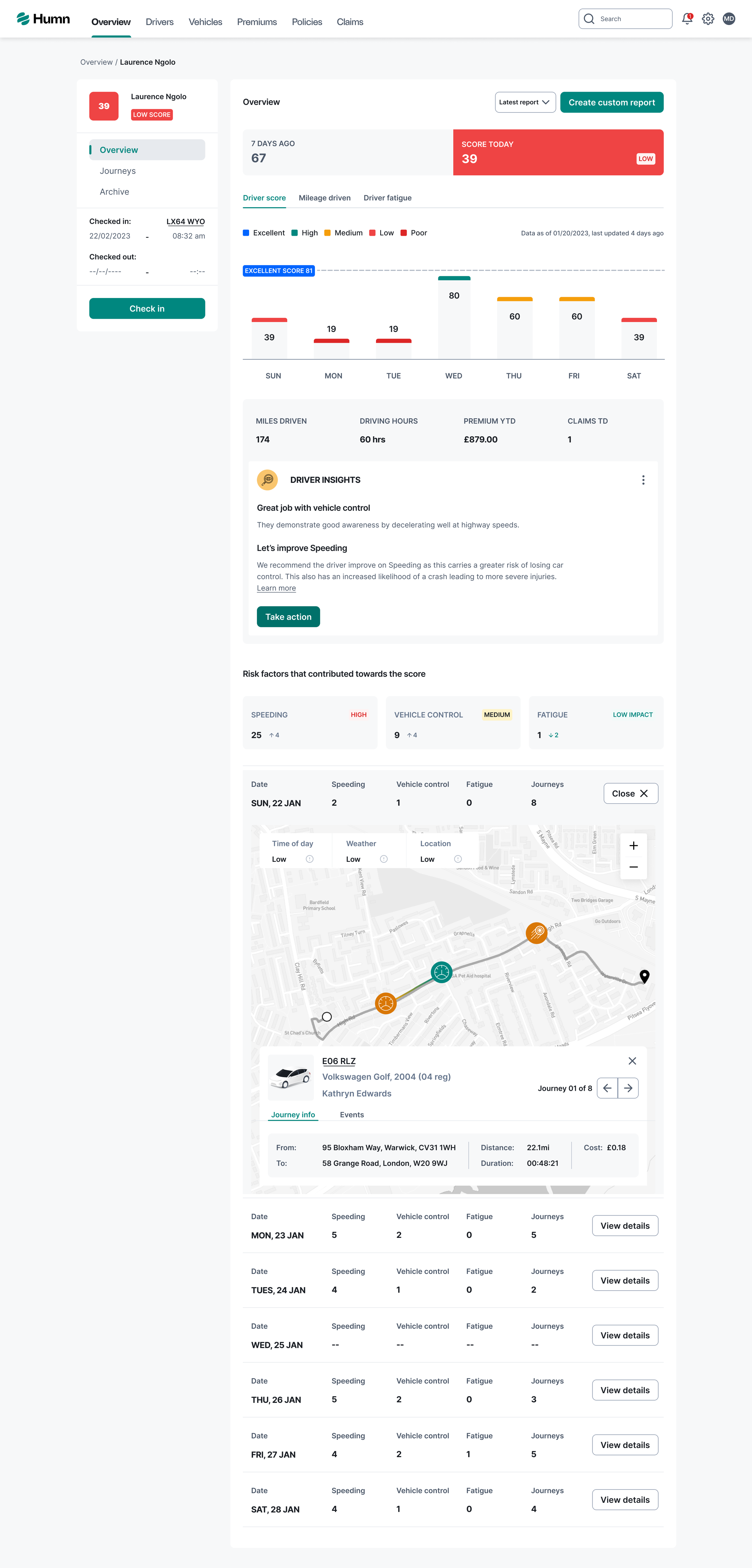
Task: Switch to Mileage driven tab
Action: coord(325,198)
